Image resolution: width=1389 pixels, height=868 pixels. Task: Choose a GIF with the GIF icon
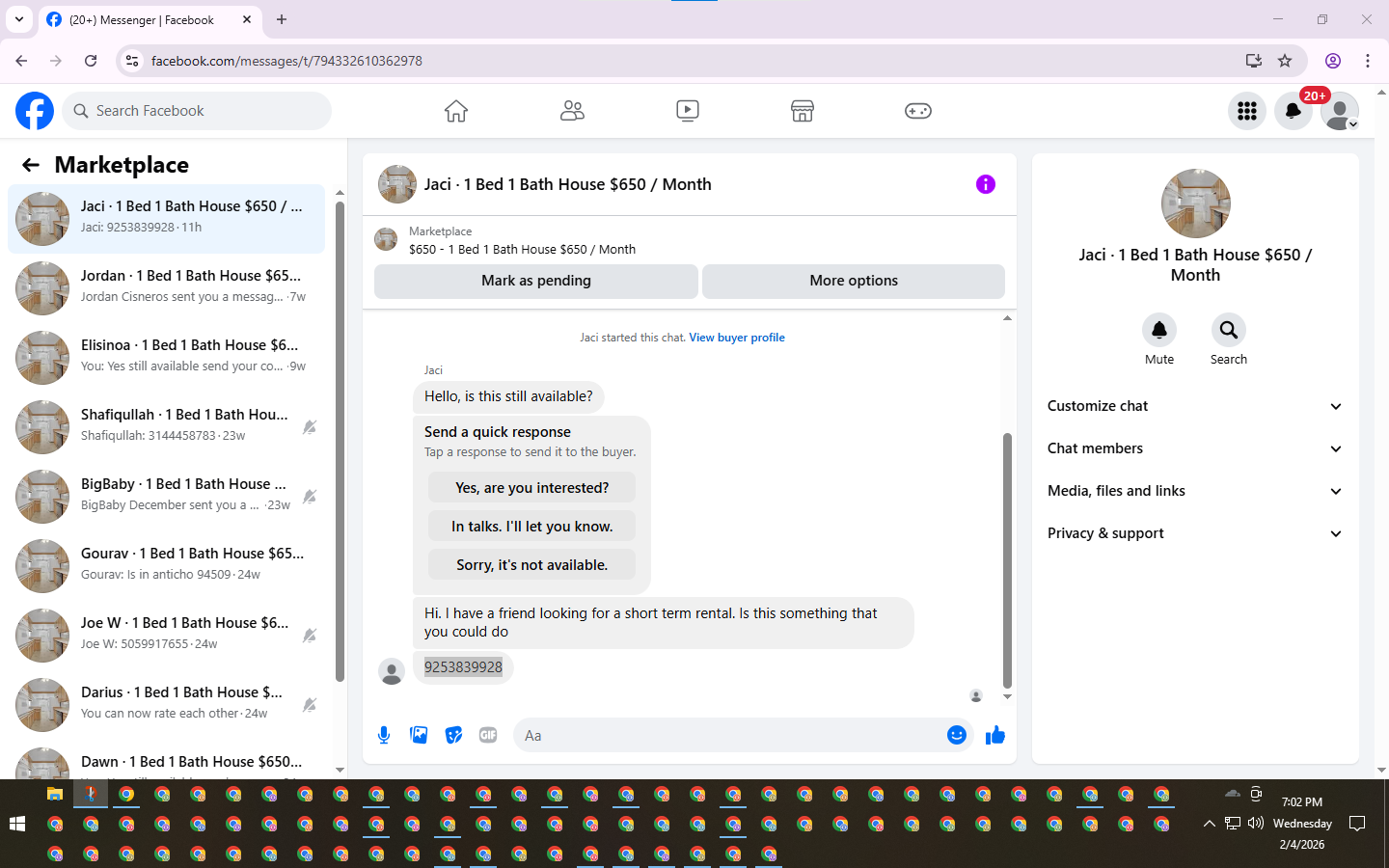[x=488, y=735]
